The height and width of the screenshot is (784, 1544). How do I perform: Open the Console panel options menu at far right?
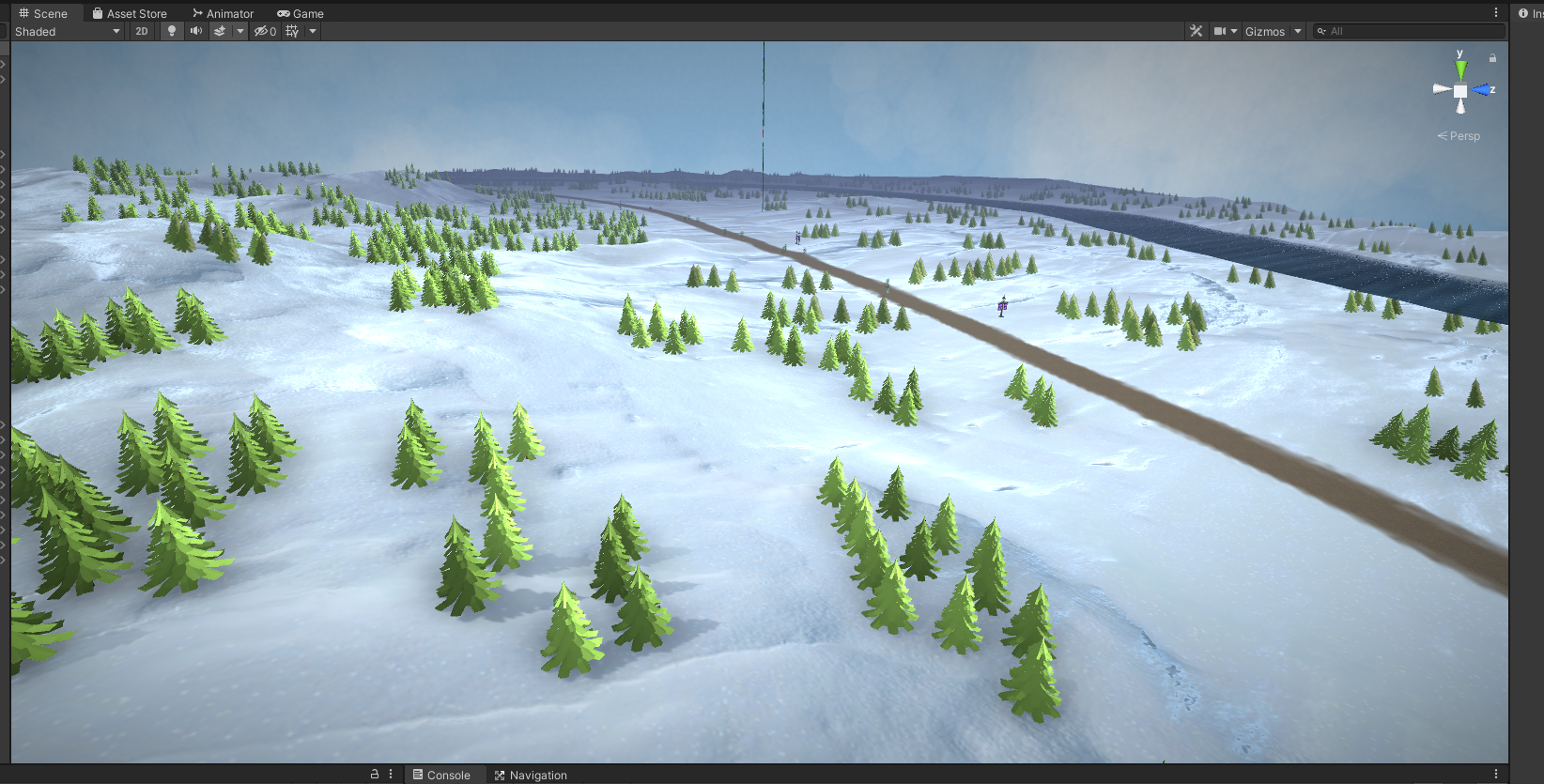(x=1496, y=775)
